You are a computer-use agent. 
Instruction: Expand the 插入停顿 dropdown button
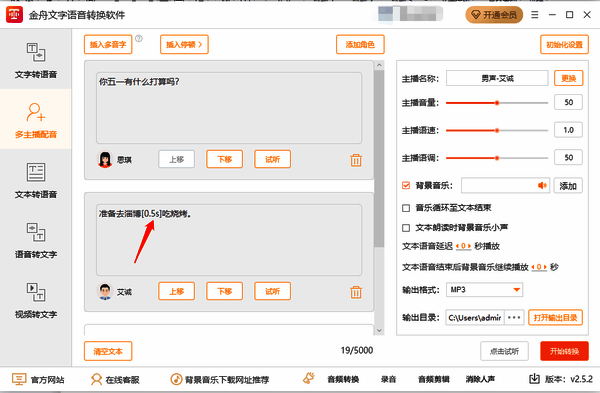coord(184,44)
